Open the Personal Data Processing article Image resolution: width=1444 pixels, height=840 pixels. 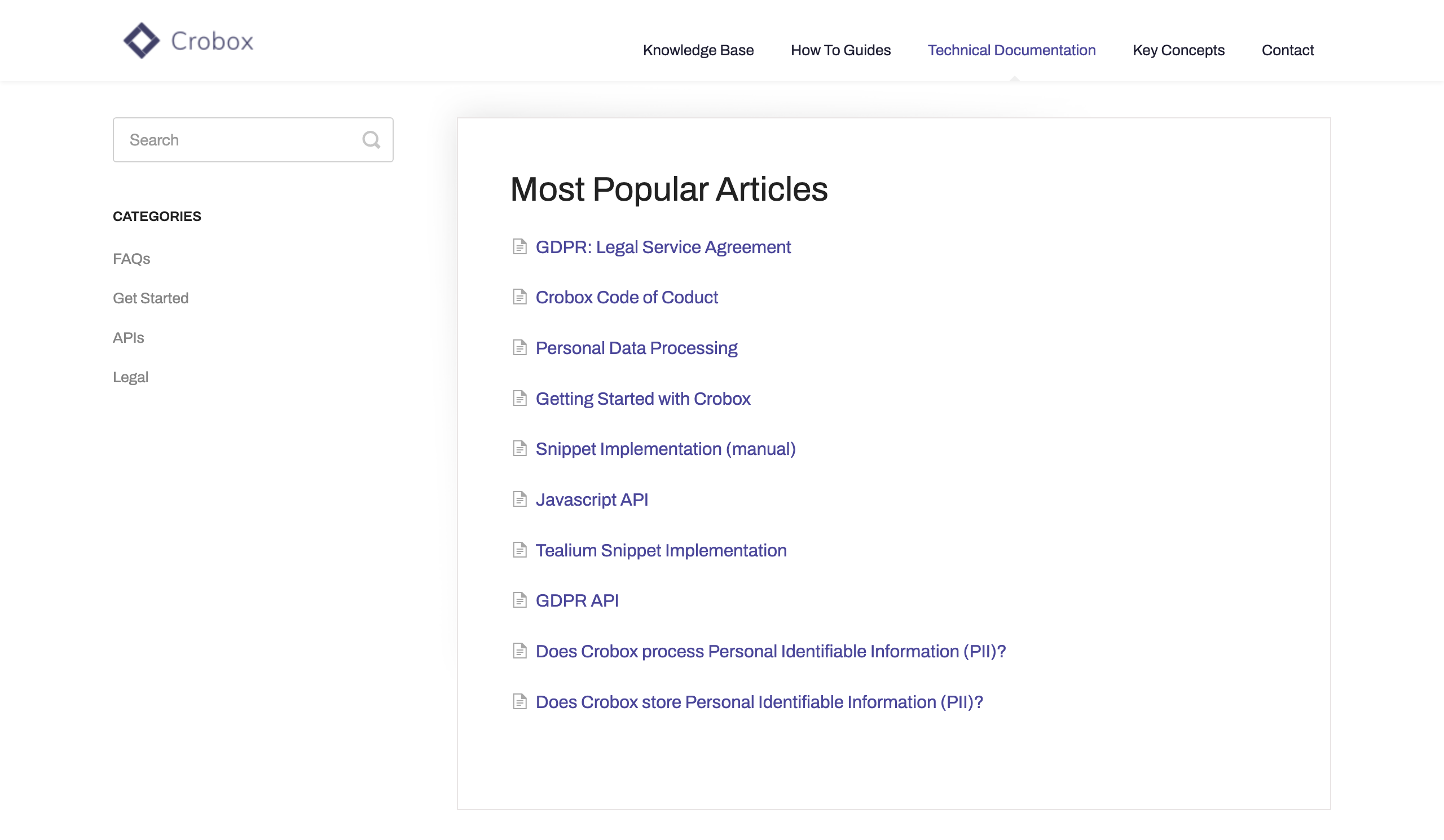(636, 348)
